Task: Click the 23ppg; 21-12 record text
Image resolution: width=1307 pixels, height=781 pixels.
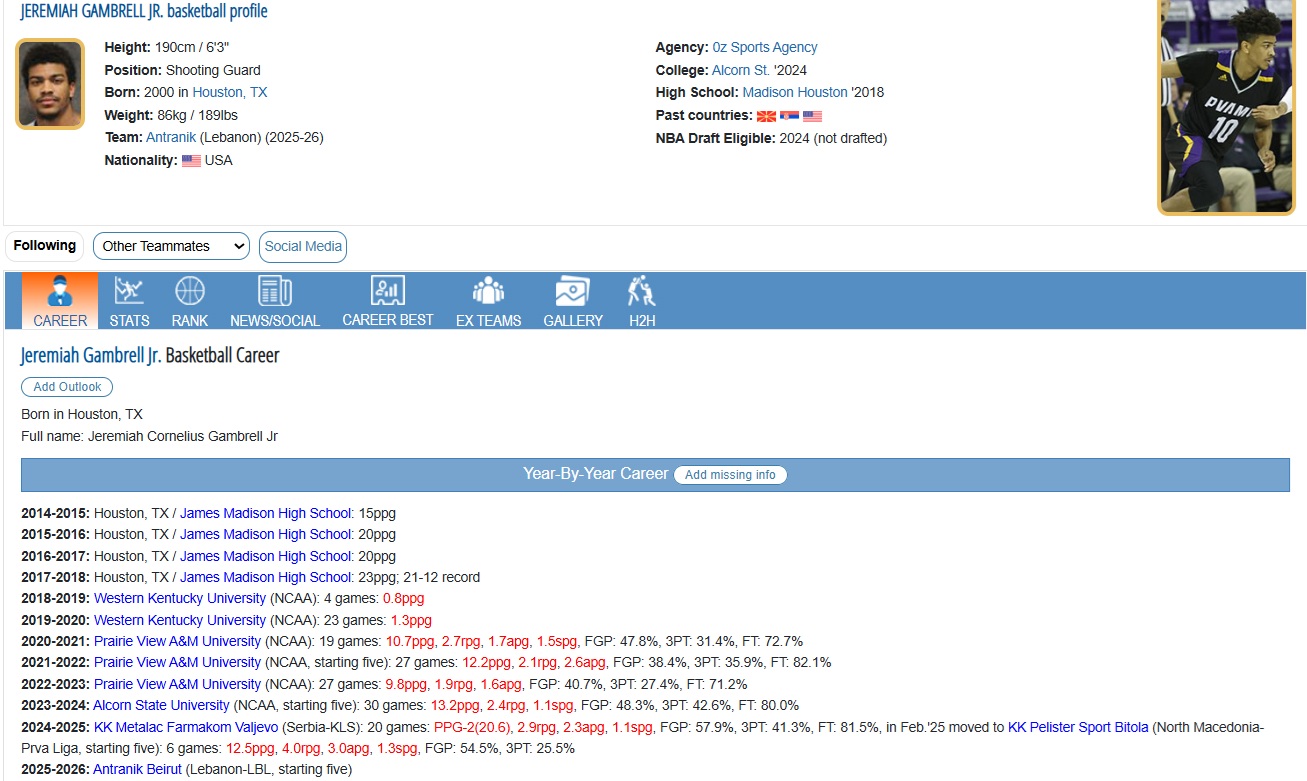Action: (418, 577)
